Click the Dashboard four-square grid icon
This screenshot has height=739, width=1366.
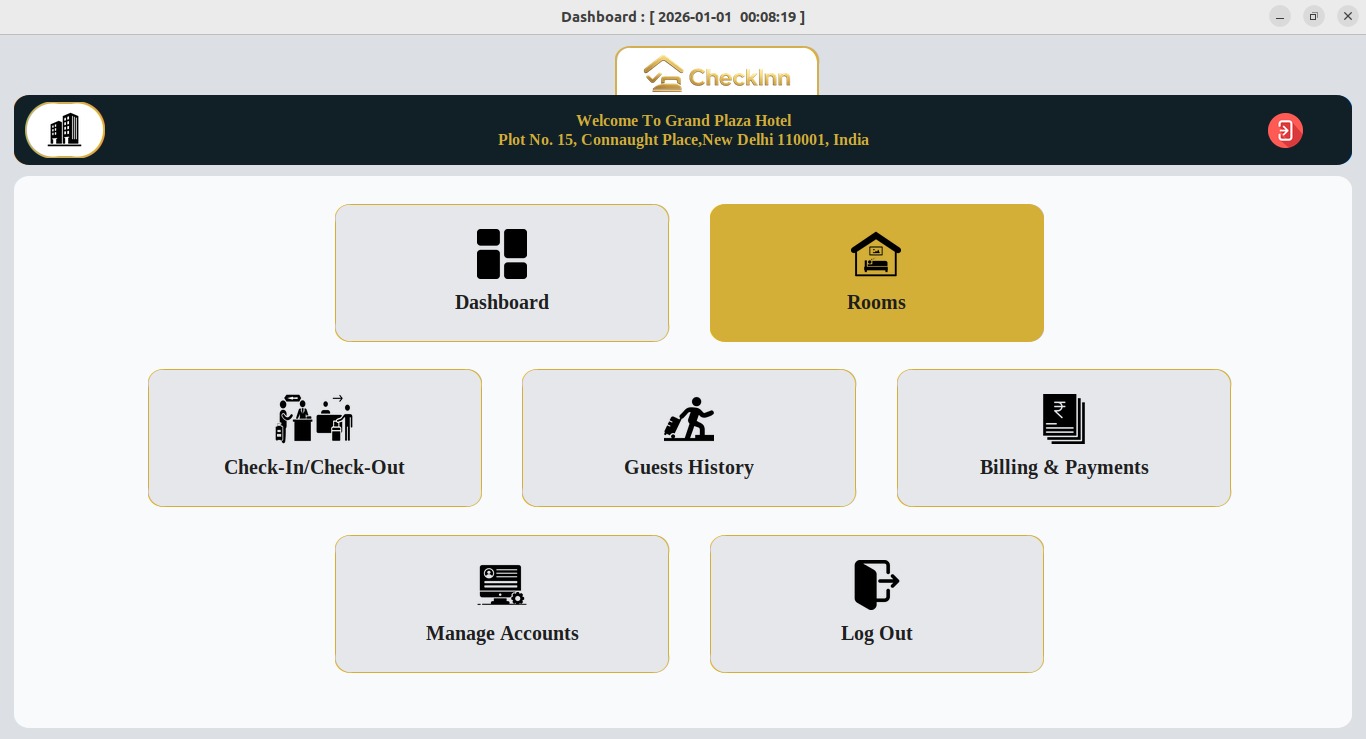(502, 254)
